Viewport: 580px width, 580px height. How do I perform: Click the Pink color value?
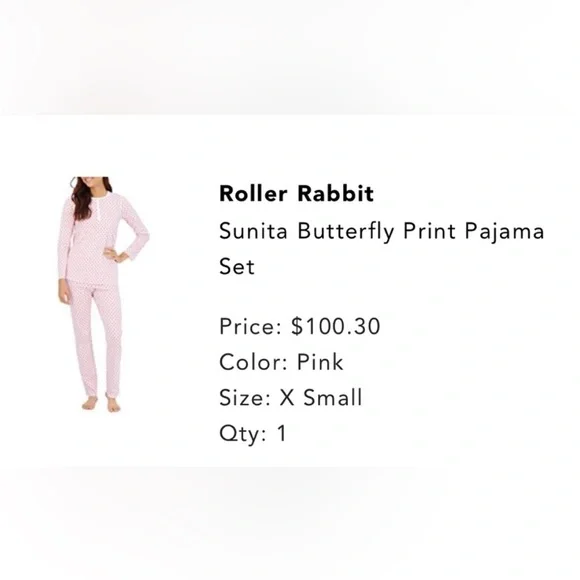[x=320, y=362]
